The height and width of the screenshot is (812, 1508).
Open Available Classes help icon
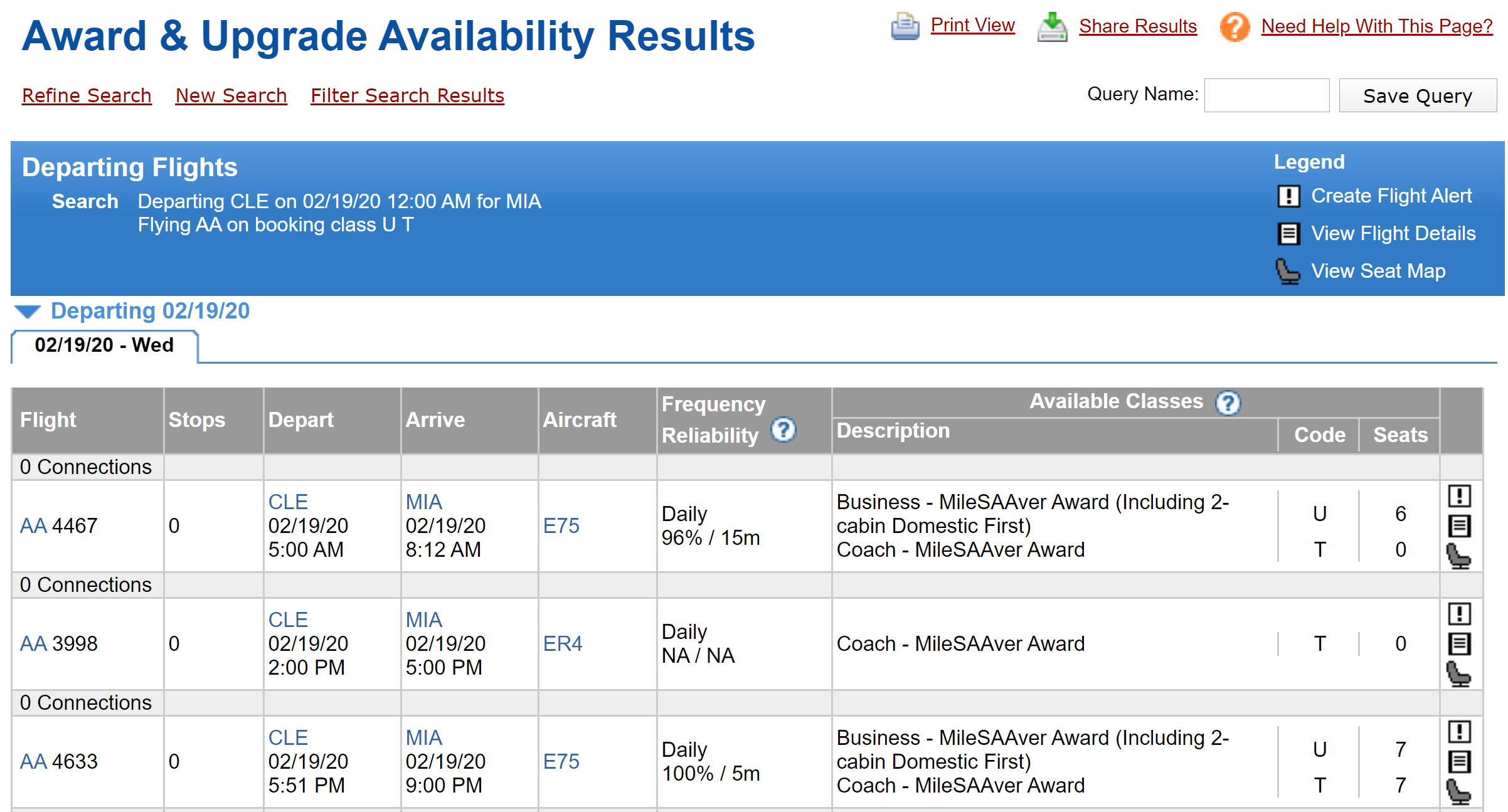pyautogui.click(x=1228, y=403)
